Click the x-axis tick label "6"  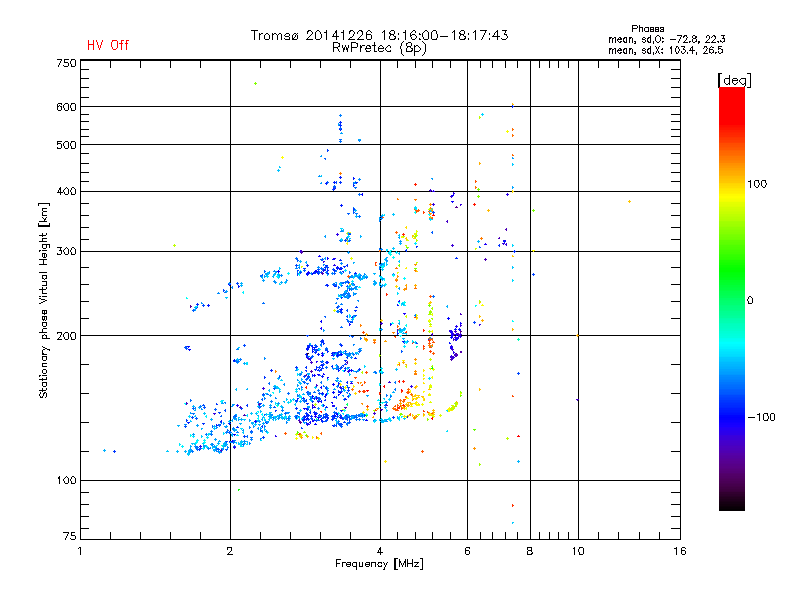point(467,551)
